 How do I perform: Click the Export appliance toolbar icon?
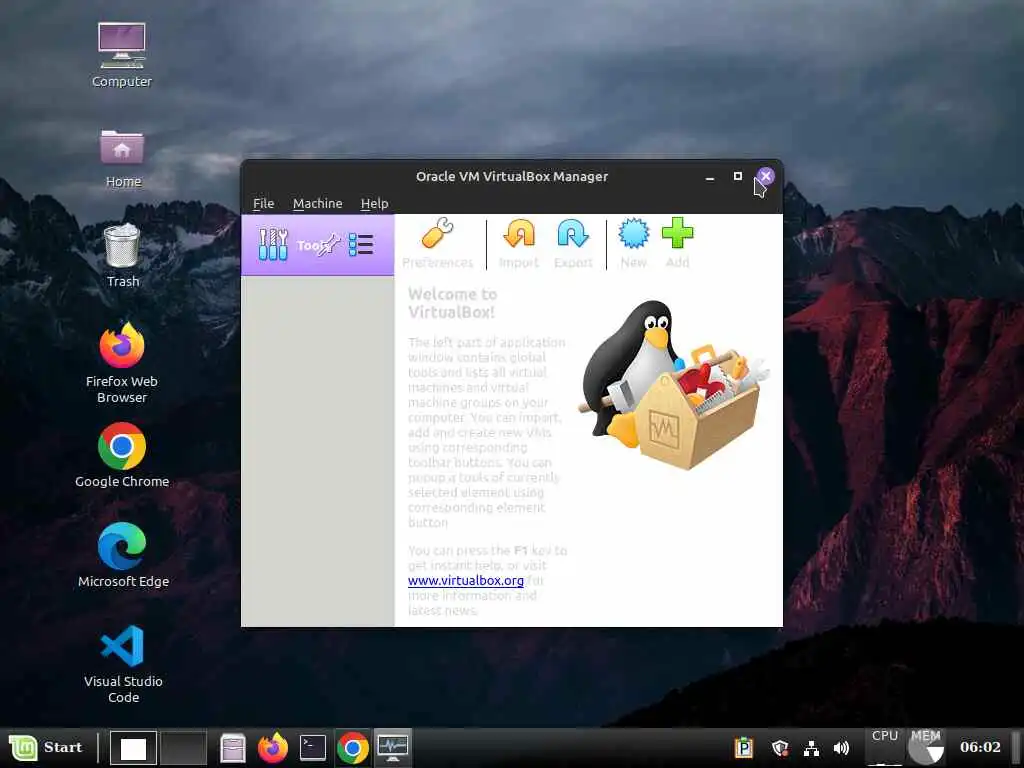(x=573, y=243)
